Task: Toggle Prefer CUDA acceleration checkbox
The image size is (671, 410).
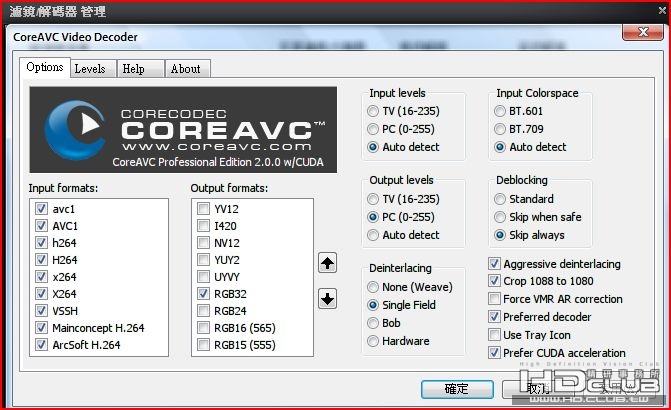Action: click(x=494, y=353)
